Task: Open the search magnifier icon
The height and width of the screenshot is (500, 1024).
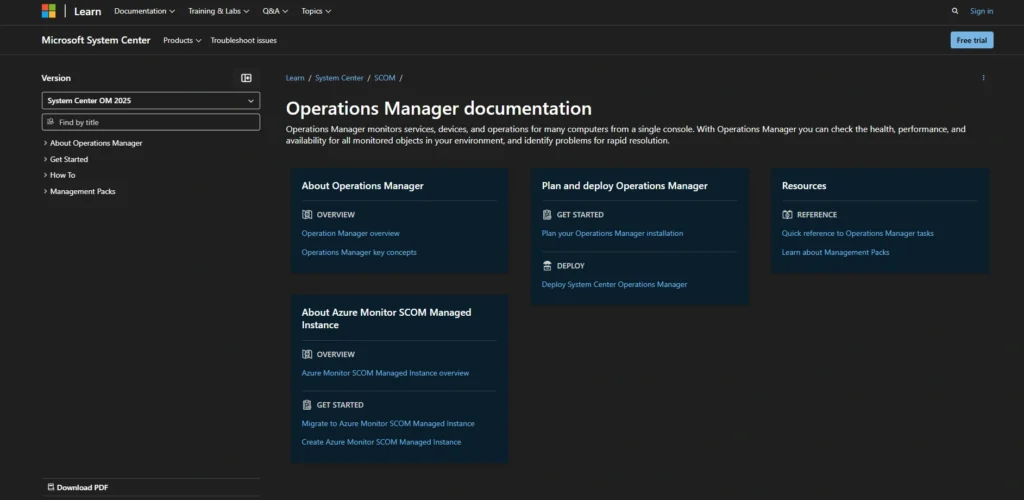Action: (955, 11)
